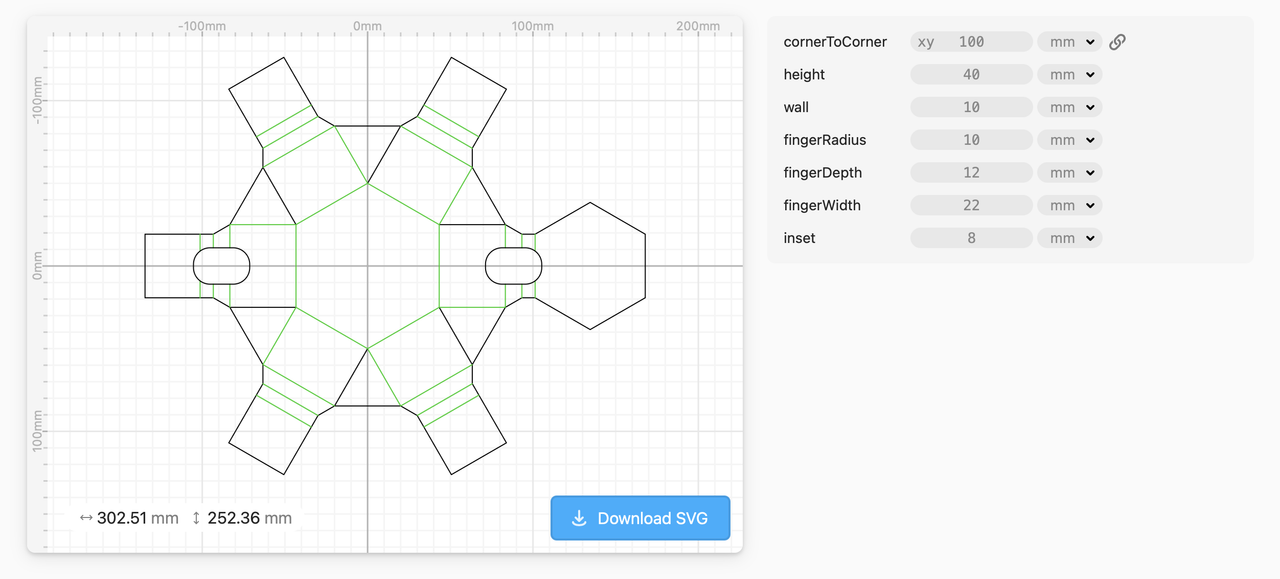1280x579 pixels.
Task: Click the link icon beside cornerToCorner
Action: pos(1118,42)
